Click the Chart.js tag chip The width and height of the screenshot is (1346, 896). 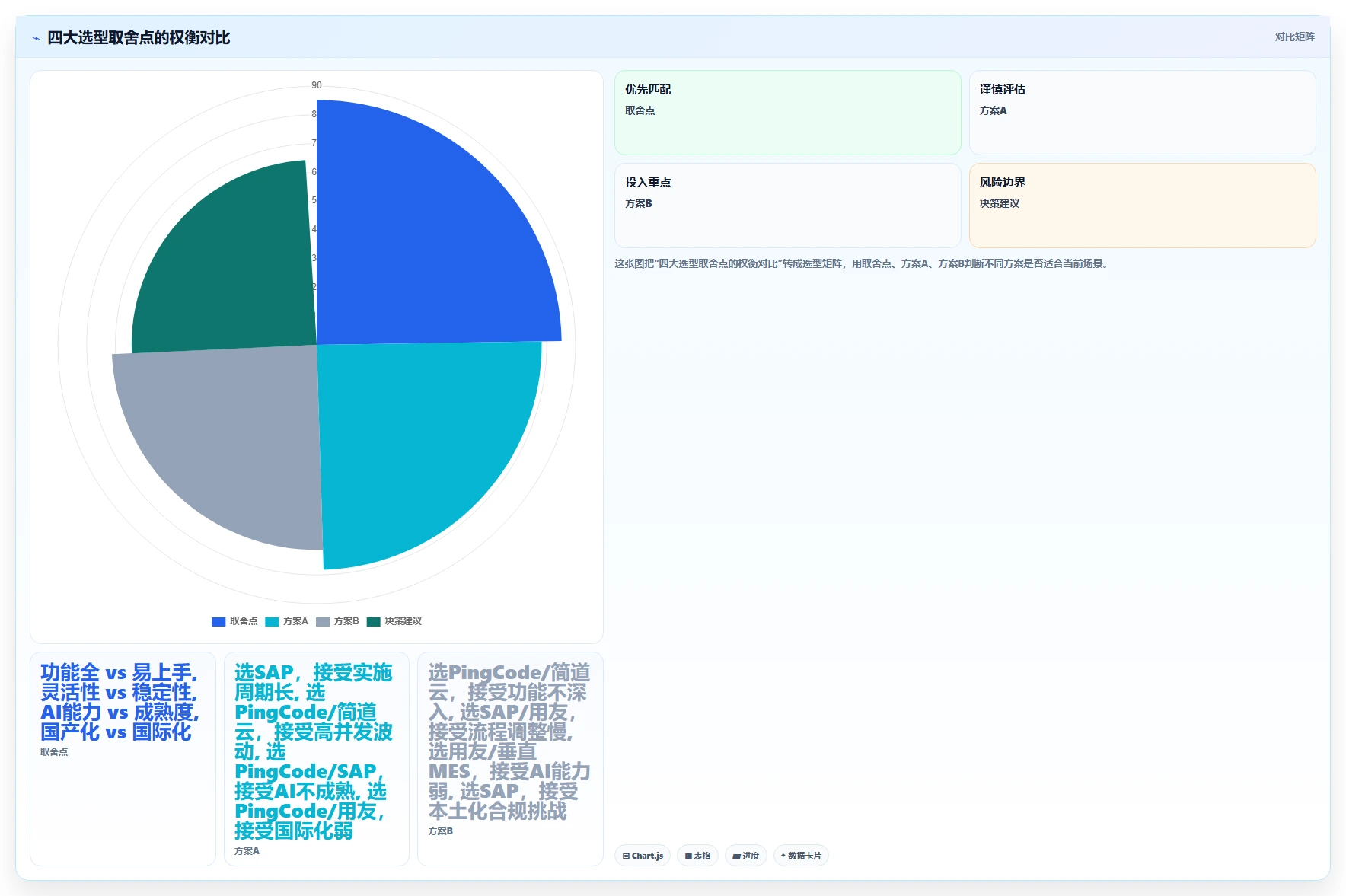point(643,856)
